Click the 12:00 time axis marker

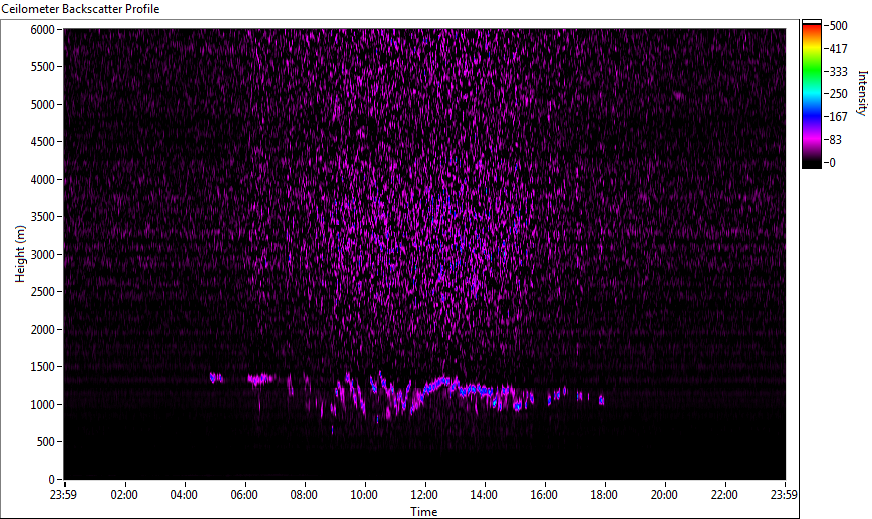(x=424, y=494)
